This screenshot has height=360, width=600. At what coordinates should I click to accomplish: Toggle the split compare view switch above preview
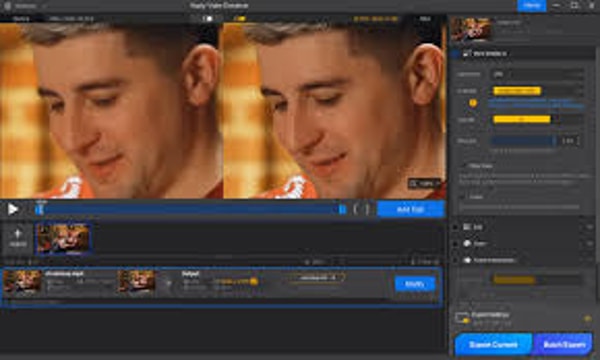click(x=208, y=18)
